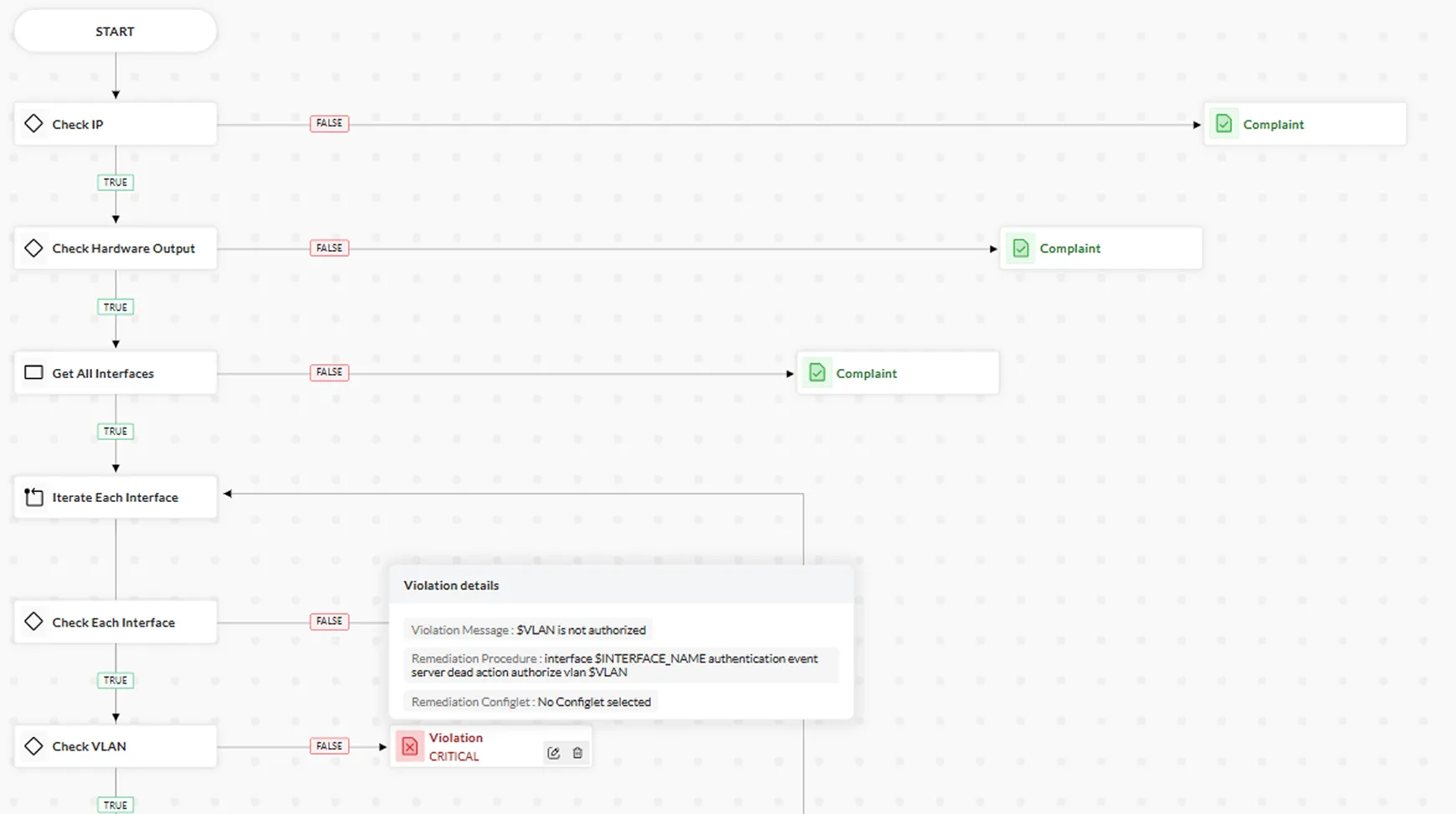Click the green Complaint icon on the Check IP branch
The height and width of the screenshot is (814, 1456).
tap(1224, 123)
